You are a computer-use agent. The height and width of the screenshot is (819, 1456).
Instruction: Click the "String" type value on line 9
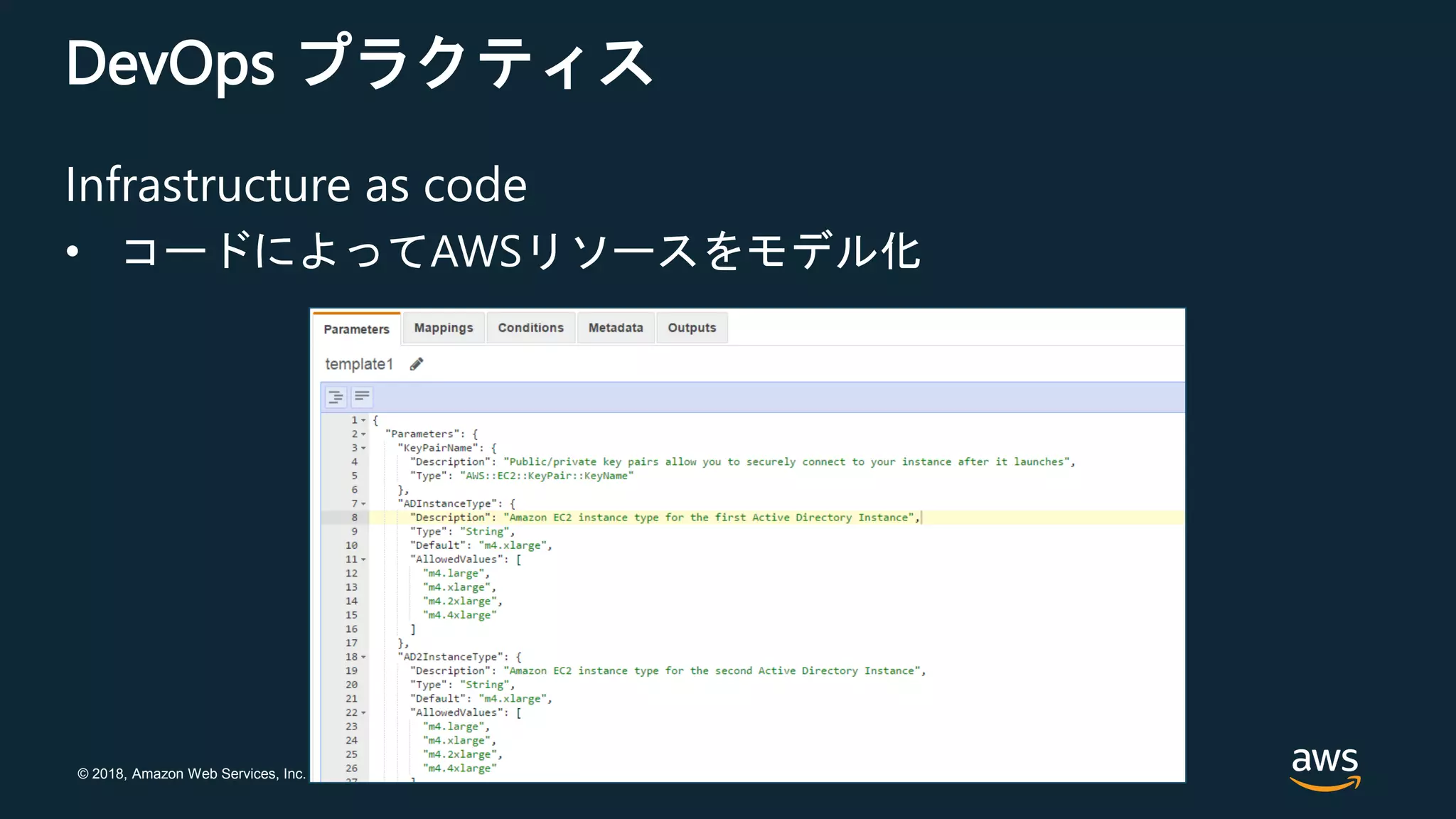pos(484,532)
